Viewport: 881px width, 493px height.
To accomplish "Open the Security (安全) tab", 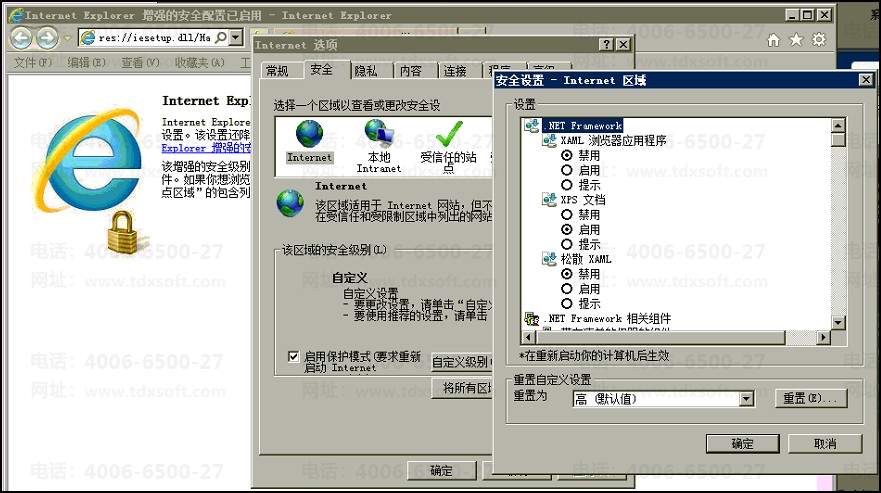I will pos(322,70).
